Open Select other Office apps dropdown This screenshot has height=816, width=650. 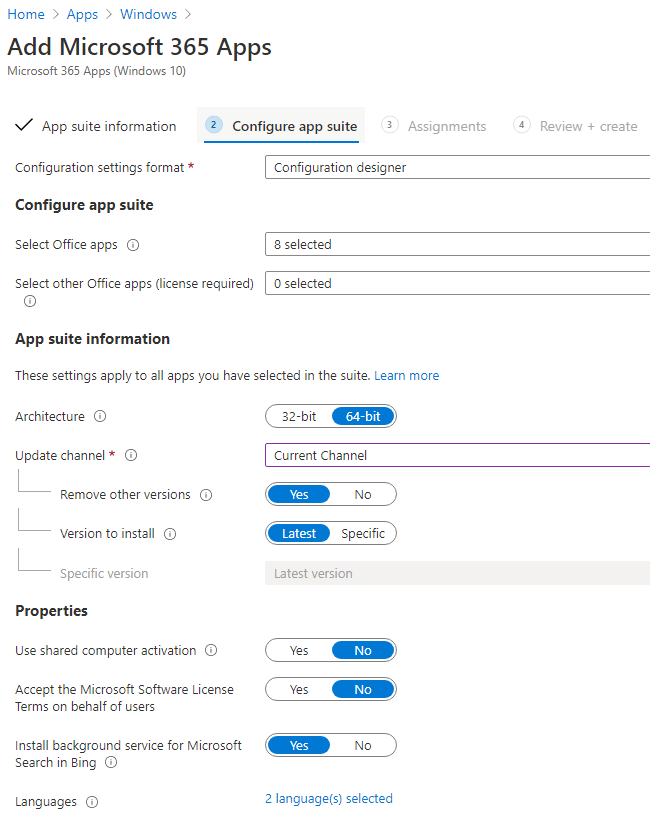click(x=457, y=283)
